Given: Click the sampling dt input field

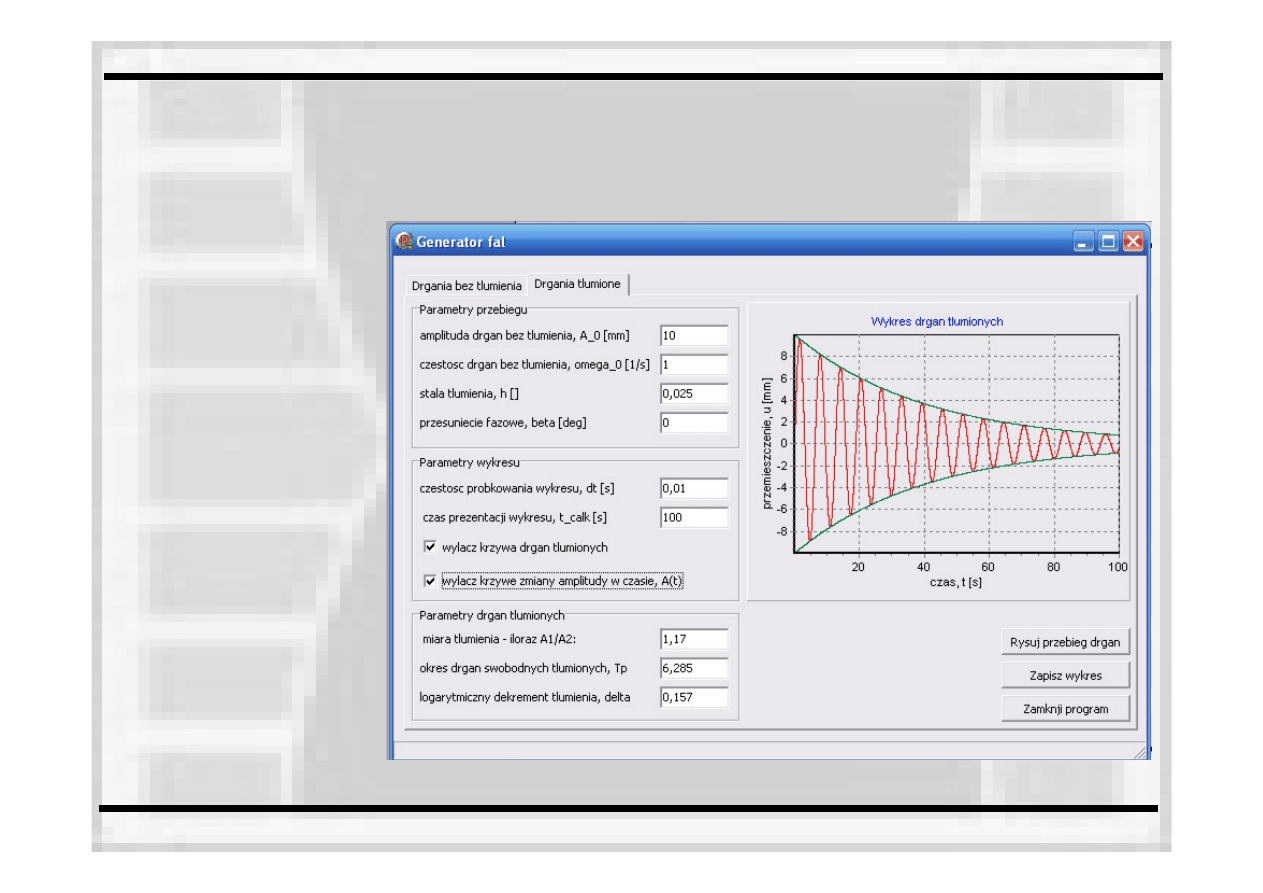Looking at the screenshot, I should tap(694, 489).
